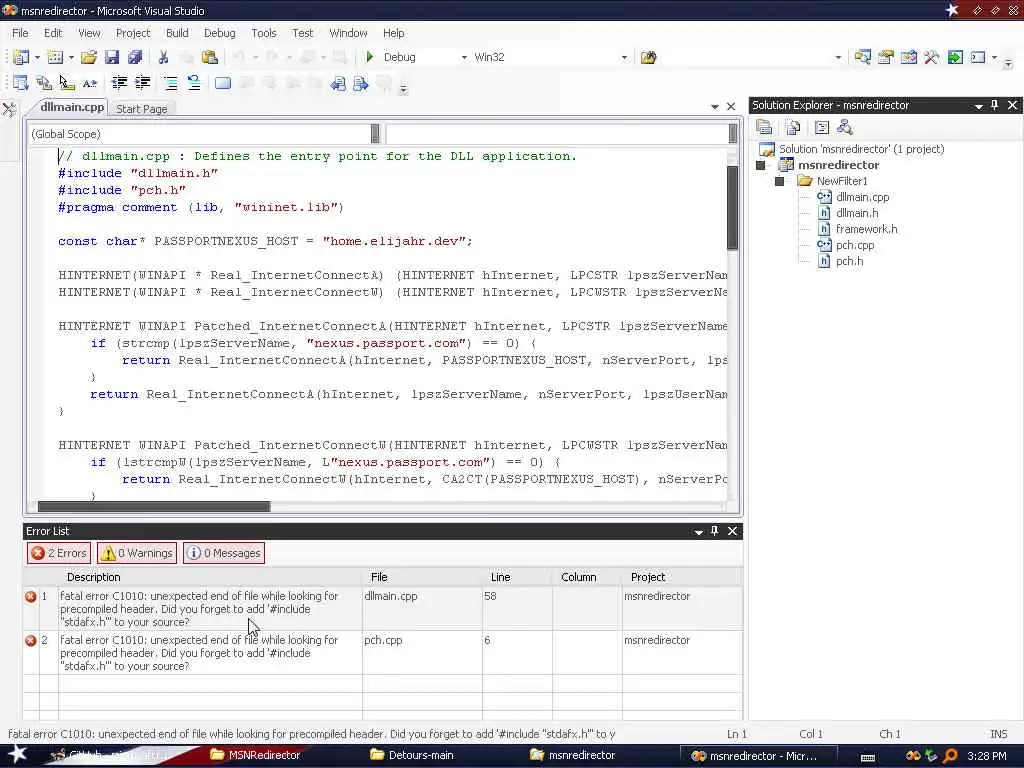The width and height of the screenshot is (1024, 768).
Task: Open the File menu
Action: pos(20,33)
